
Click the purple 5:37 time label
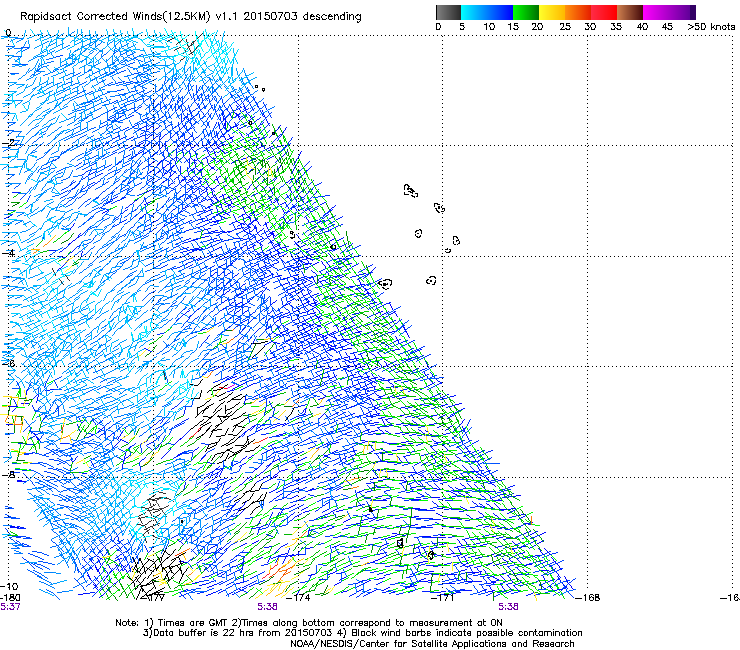coord(10,607)
